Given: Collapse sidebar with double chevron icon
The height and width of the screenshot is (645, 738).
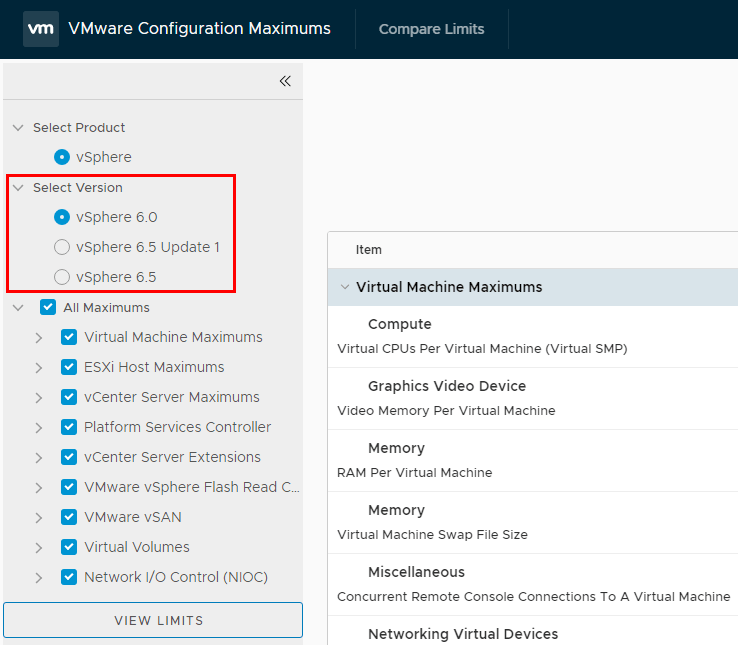Looking at the screenshot, I should pos(285,81).
